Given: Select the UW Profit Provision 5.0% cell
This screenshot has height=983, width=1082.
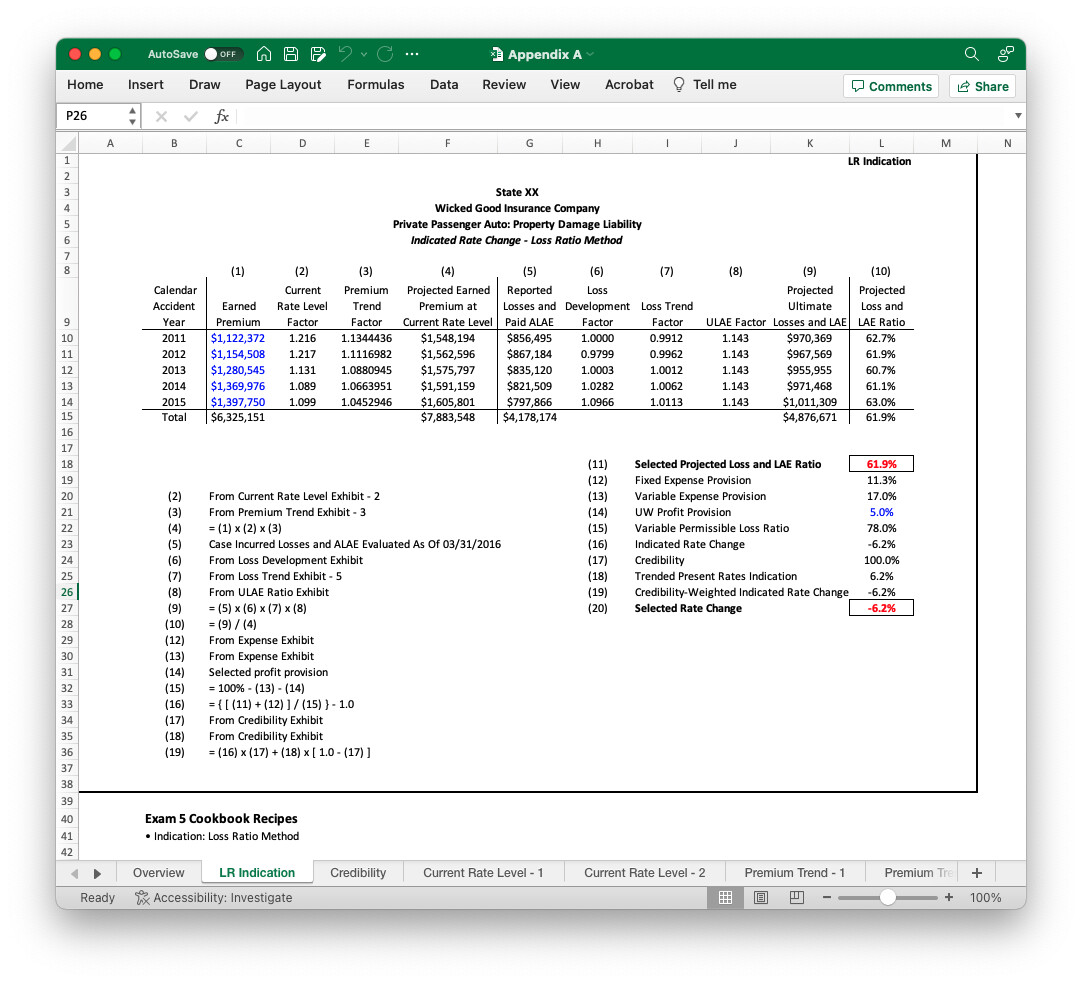Looking at the screenshot, I should click(x=881, y=512).
